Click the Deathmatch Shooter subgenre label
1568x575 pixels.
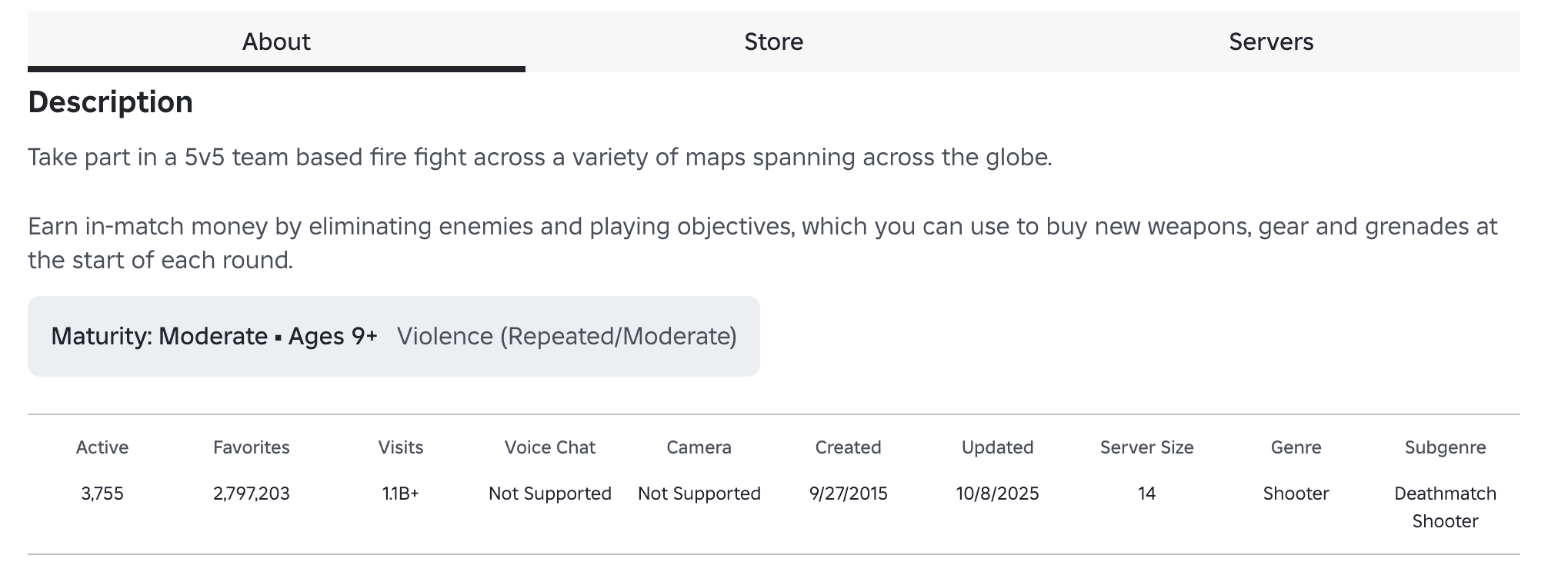click(1444, 507)
